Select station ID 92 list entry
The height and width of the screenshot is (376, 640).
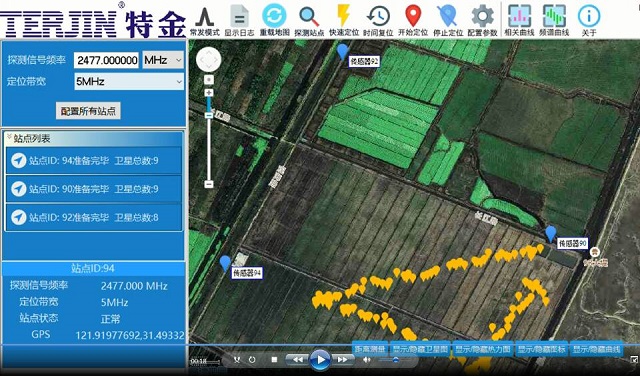pos(93,217)
